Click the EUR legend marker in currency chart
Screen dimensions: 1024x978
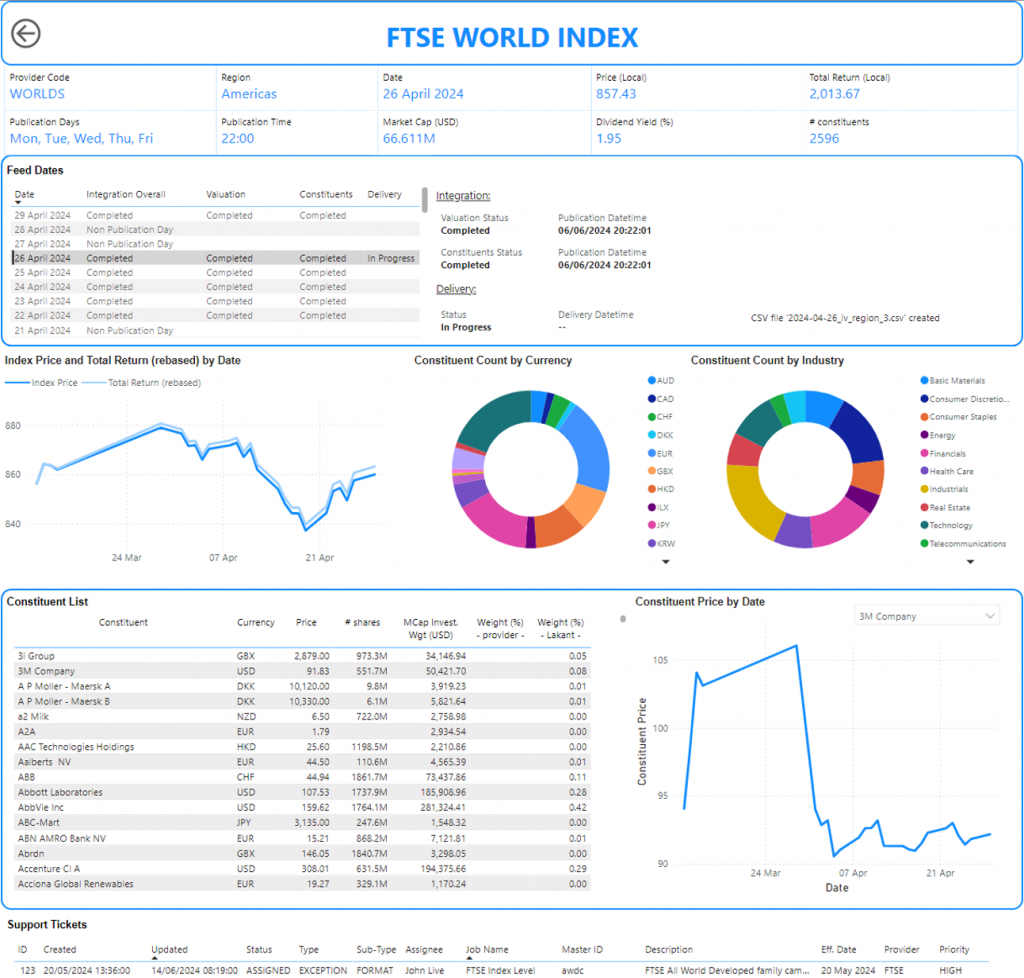[651, 453]
